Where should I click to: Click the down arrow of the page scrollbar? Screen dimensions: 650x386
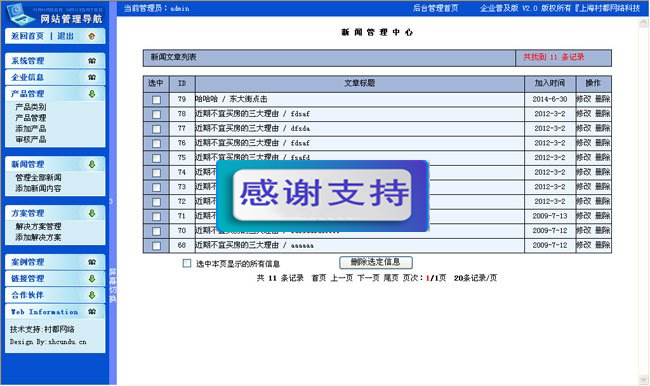pyautogui.click(x=644, y=379)
